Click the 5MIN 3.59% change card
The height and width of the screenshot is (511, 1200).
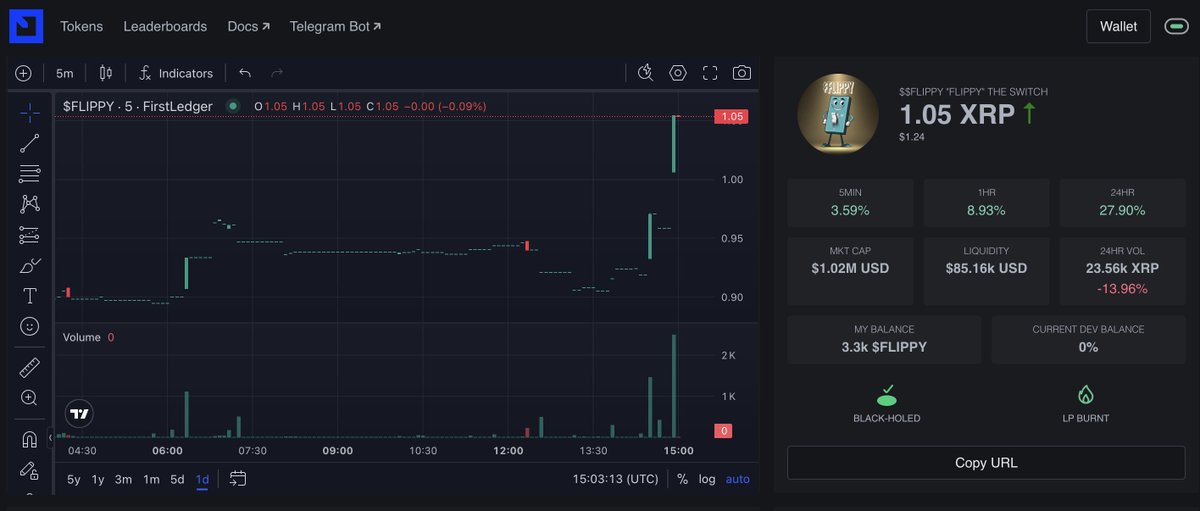(x=850, y=202)
